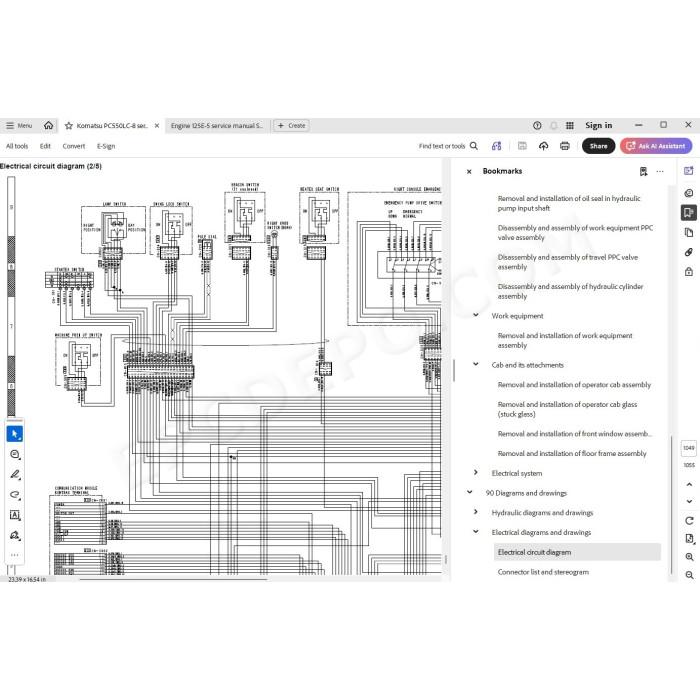The image size is (700, 700).
Task: Go to next page down arrow
Action: tap(689, 501)
